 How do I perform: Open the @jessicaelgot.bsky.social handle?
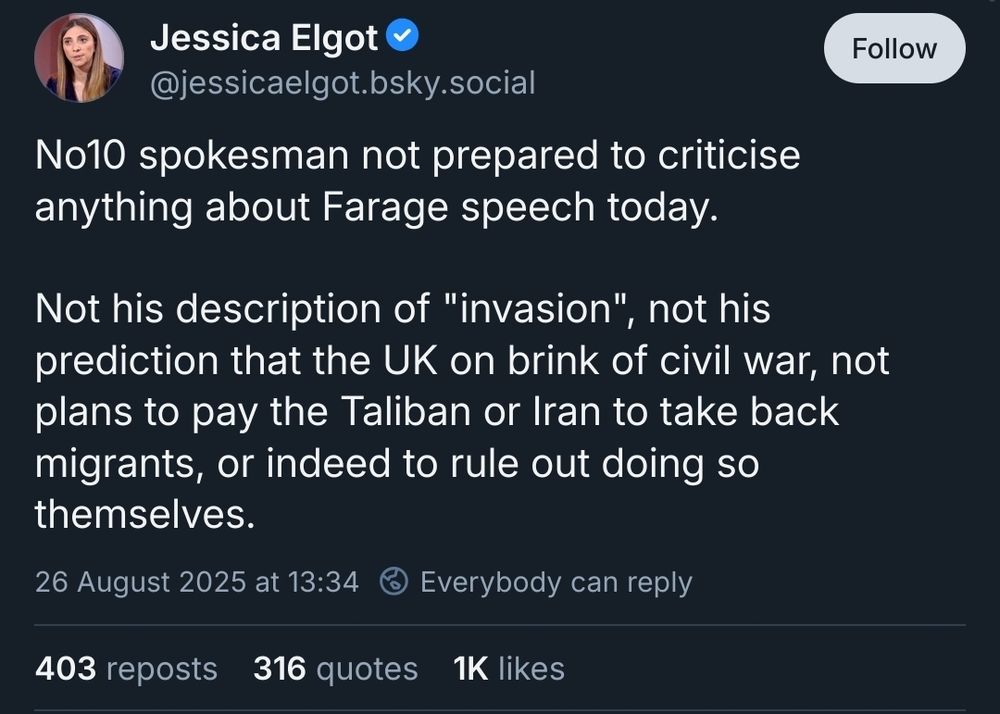point(343,84)
